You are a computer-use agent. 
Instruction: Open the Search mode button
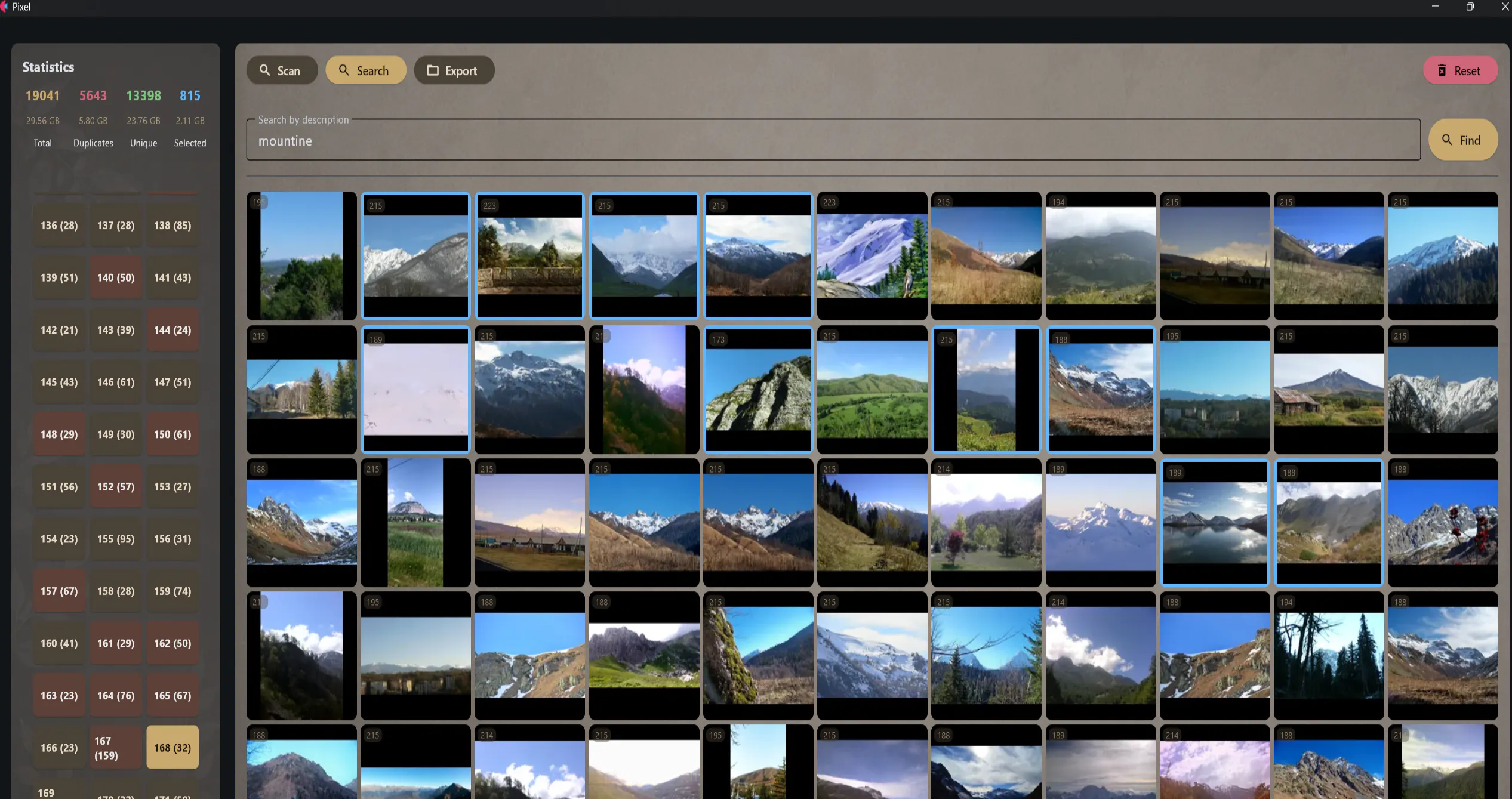coord(366,70)
